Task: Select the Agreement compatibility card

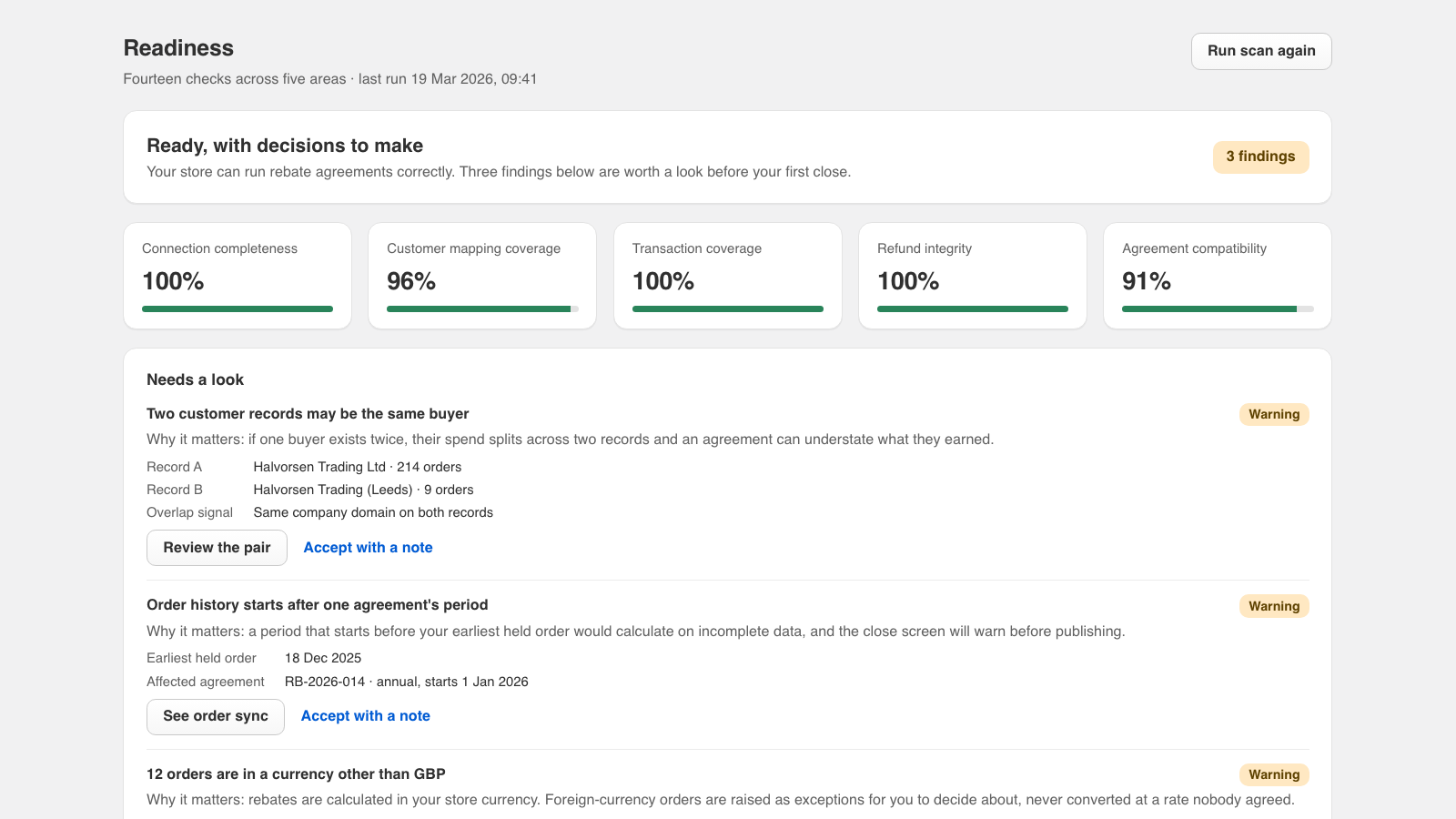Action: [x=1218, y=276]
